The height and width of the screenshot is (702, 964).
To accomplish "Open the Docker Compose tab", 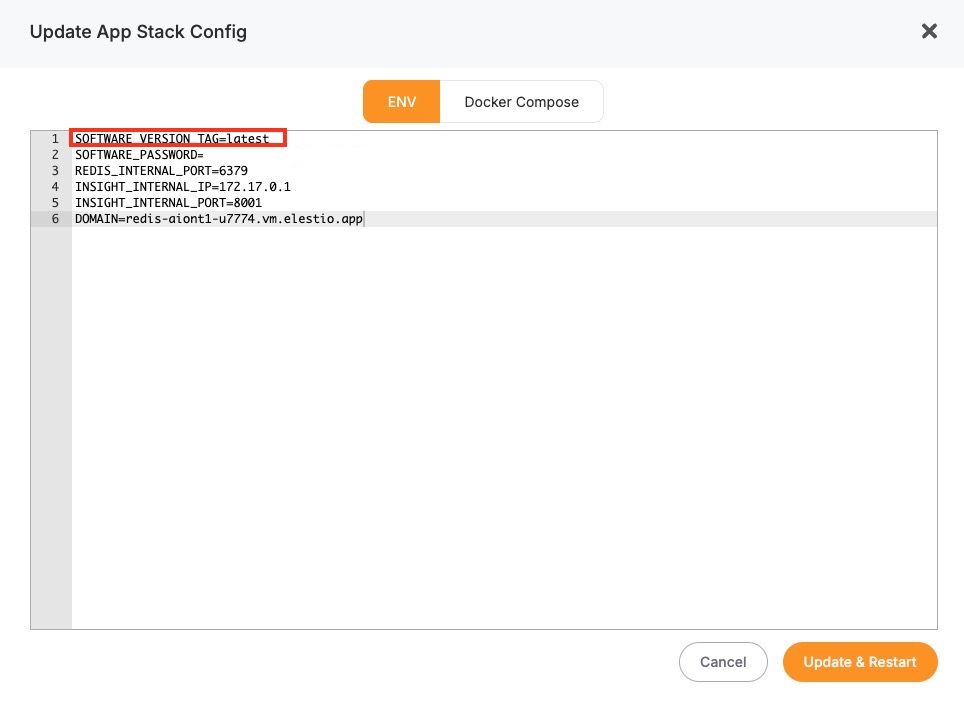I will (521, 102).
